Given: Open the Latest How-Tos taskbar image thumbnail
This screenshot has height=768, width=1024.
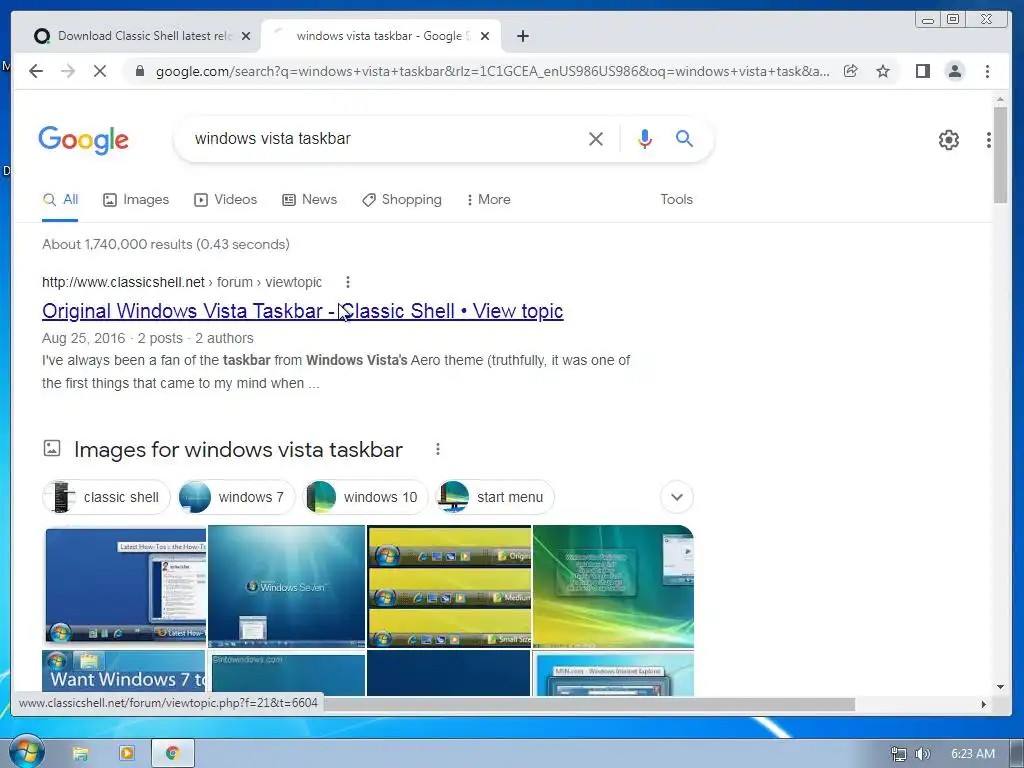Looking at the screenshot, I should coord(125,586).
